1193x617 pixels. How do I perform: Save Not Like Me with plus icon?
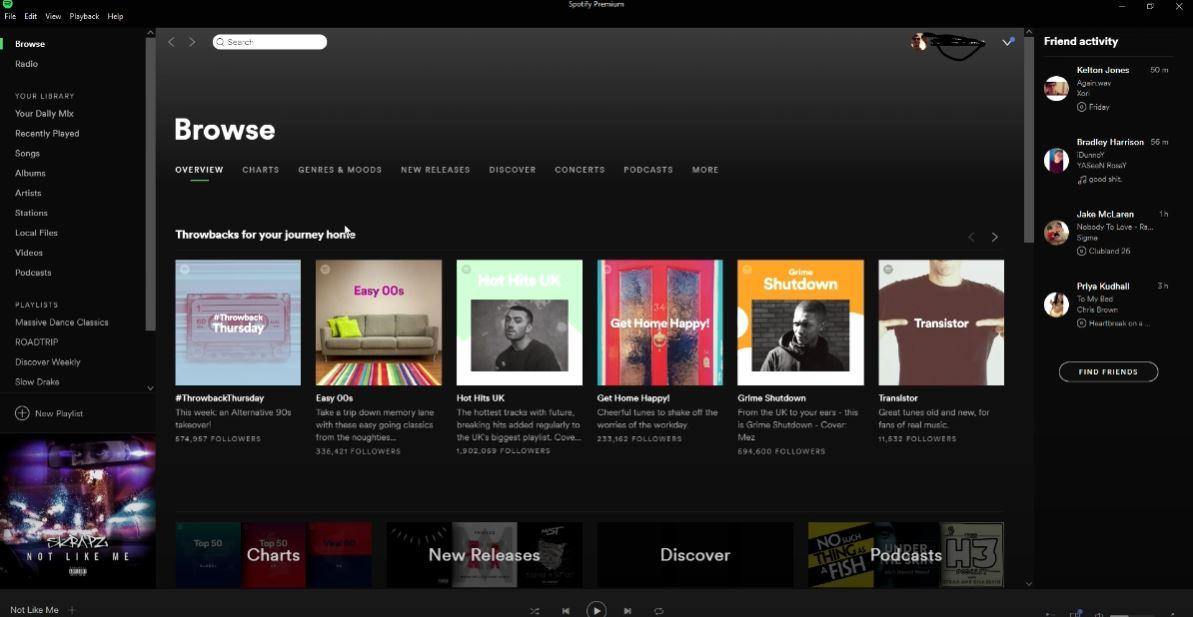click(x=72, y=610)
